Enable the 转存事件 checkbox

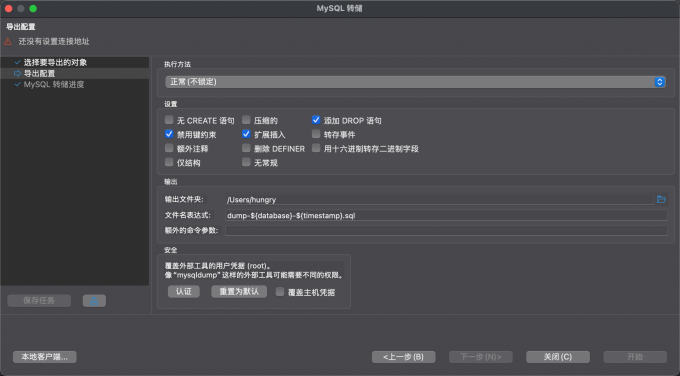click(316, 134)
